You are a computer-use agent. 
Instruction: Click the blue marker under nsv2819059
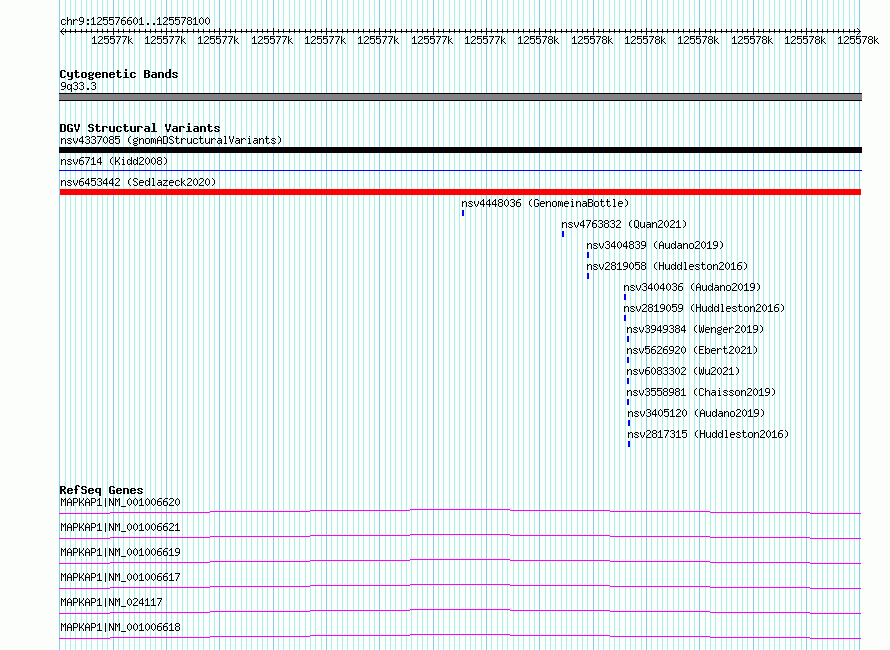tap(625, 318)
